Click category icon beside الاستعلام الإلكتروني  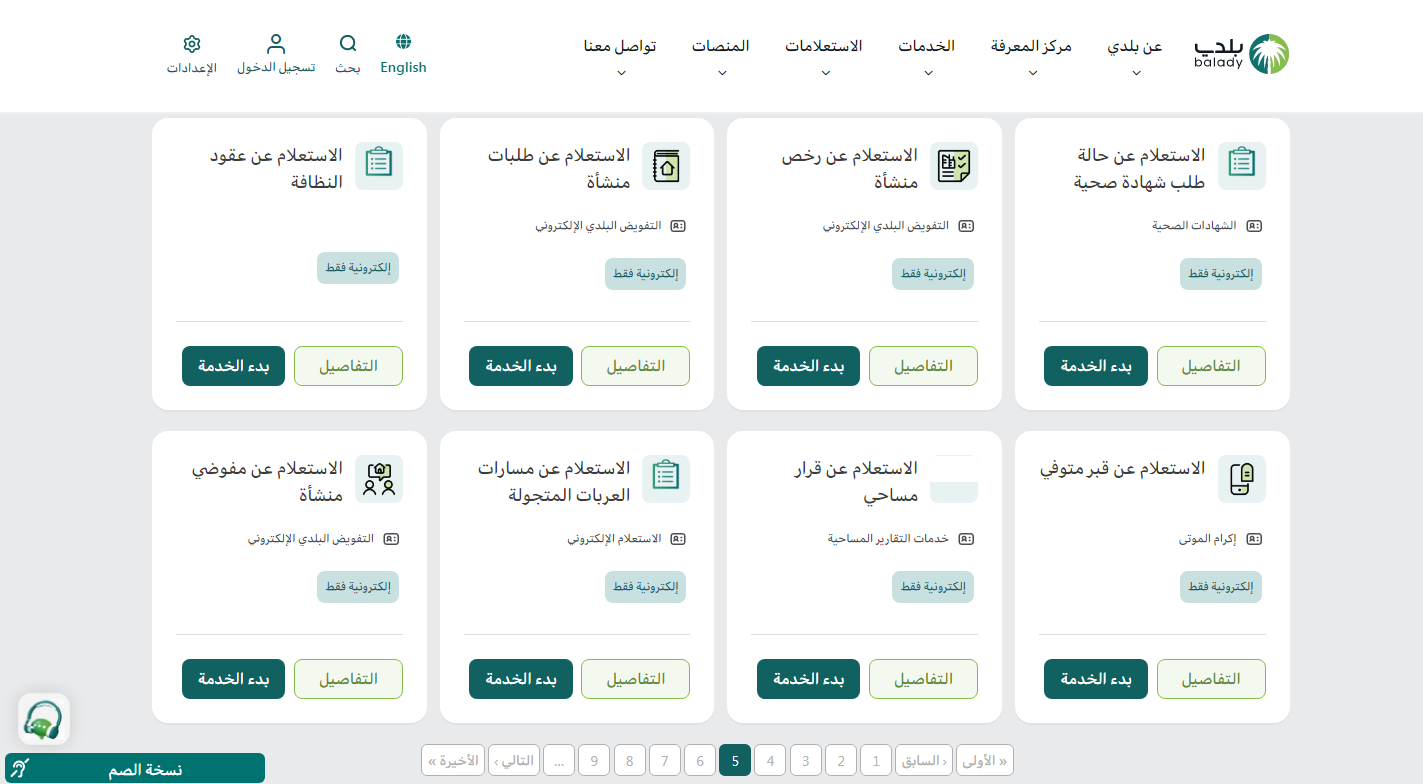point(678,539)
